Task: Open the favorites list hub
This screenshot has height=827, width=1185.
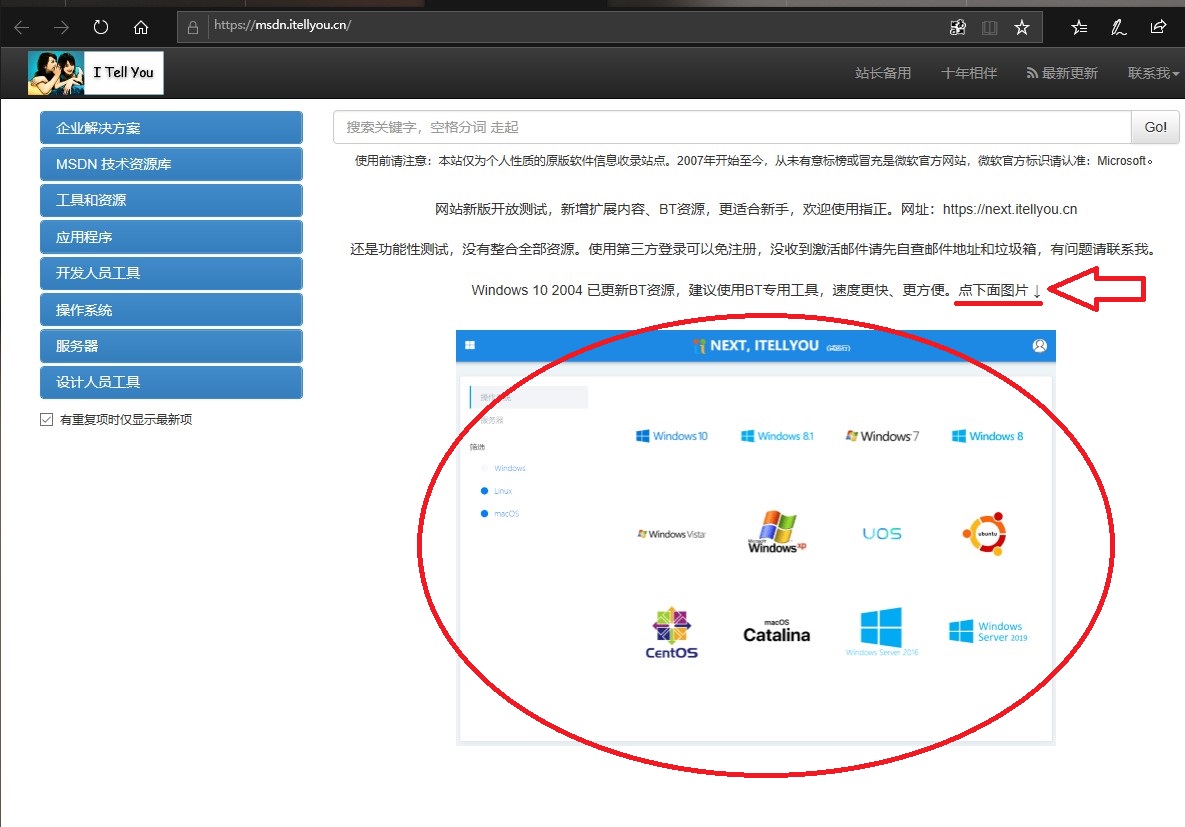Action: click(1079, 28)
